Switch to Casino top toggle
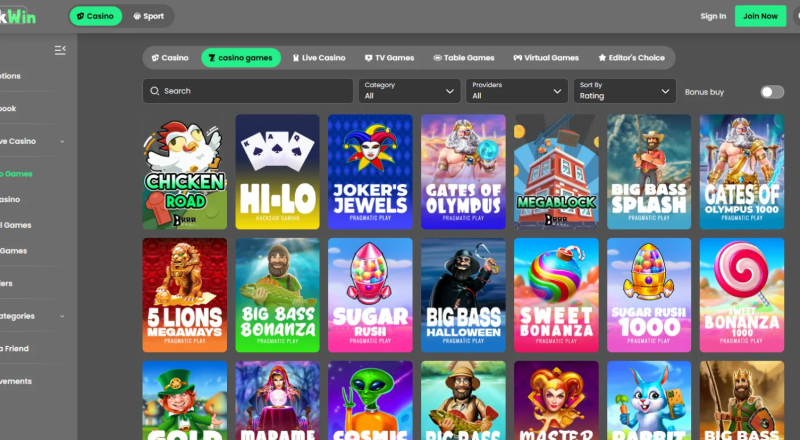 [x=95, y=16]
